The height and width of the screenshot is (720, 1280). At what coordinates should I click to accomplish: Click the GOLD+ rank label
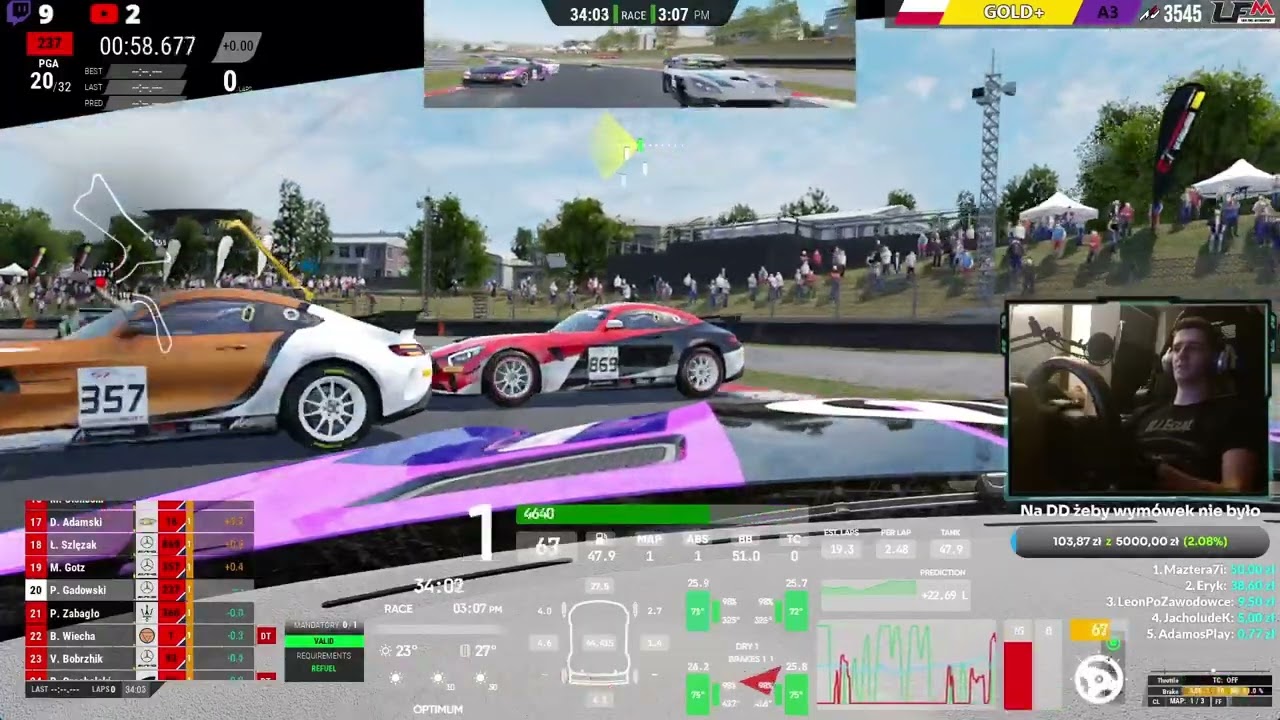[x=1014, y=12]
